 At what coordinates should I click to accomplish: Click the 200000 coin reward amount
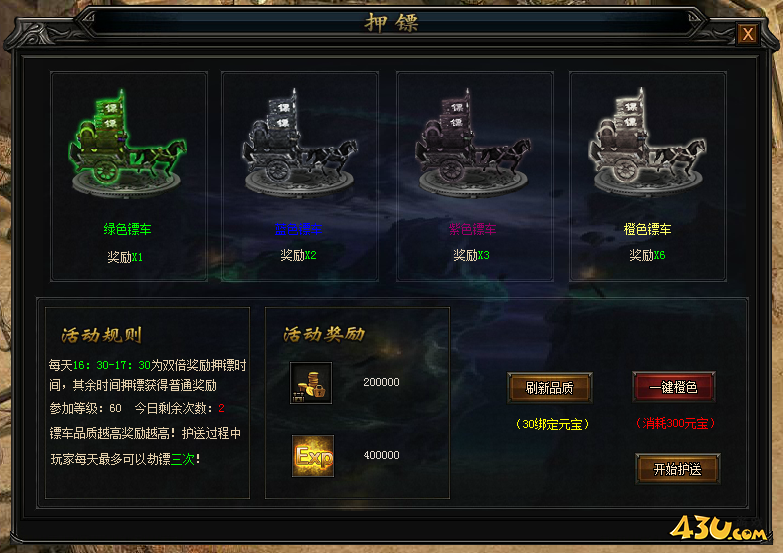(381, 382)
